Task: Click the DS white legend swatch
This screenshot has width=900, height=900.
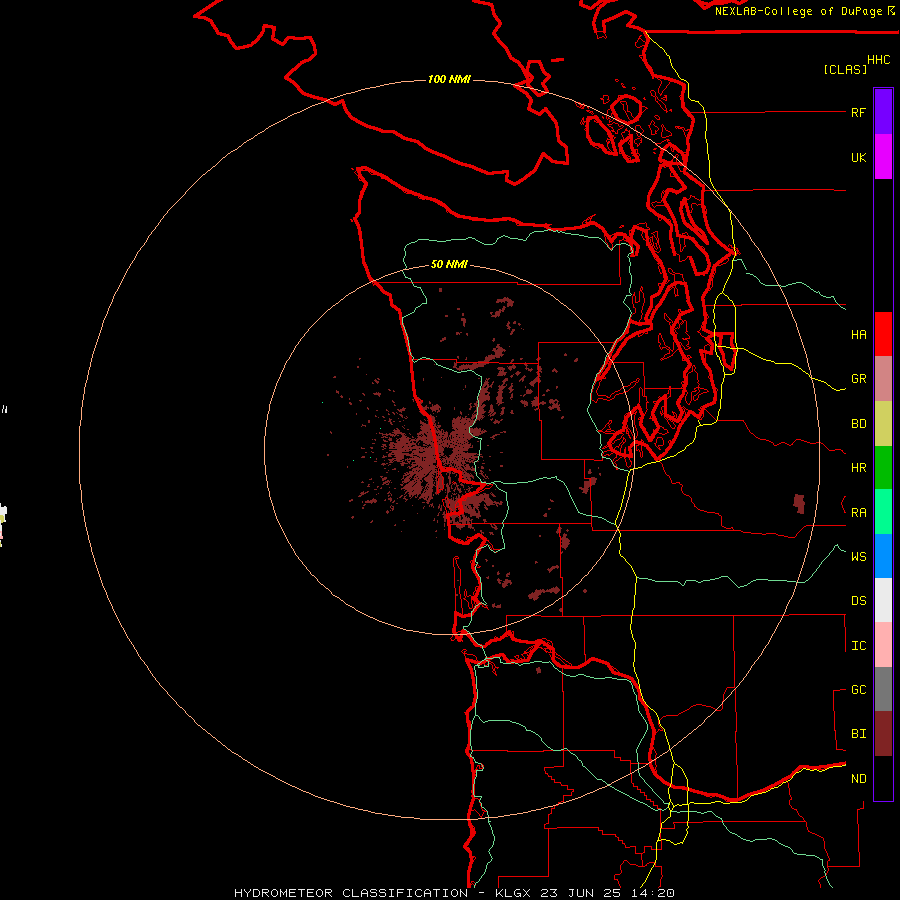Action: tap(883, 600)
